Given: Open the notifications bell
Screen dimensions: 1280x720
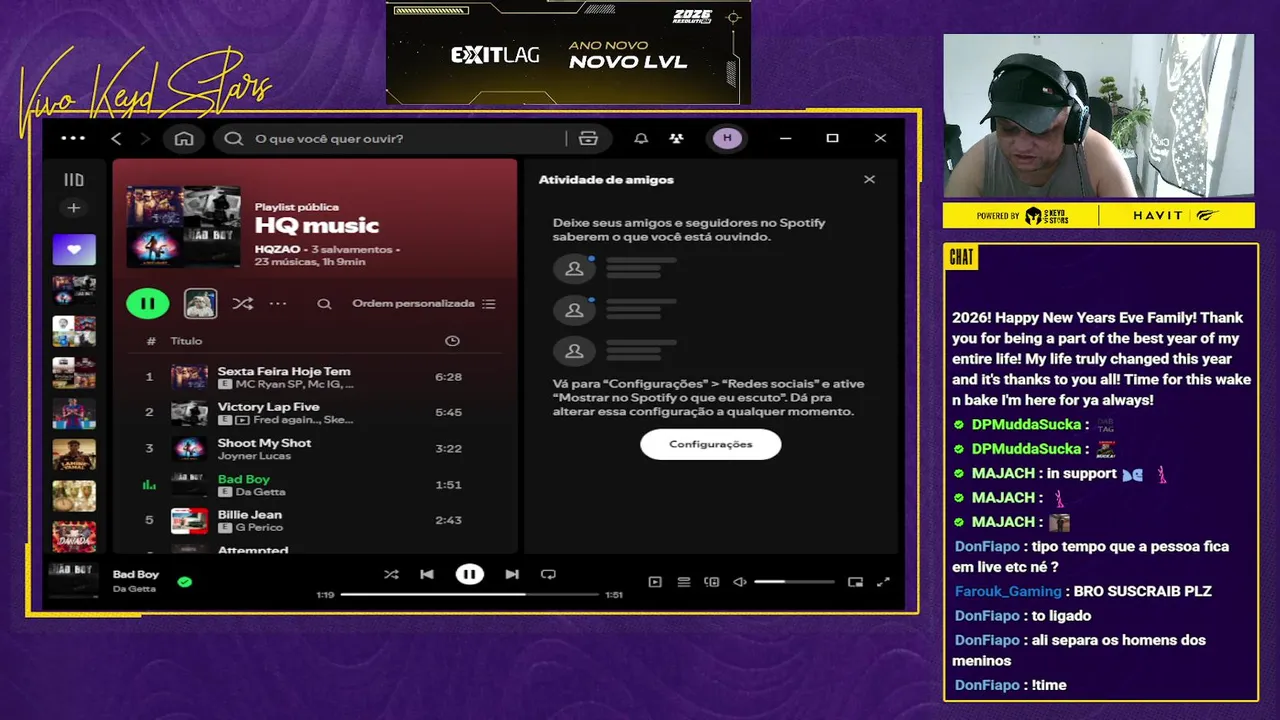Looking at the screenshot, I should (641, 138).
